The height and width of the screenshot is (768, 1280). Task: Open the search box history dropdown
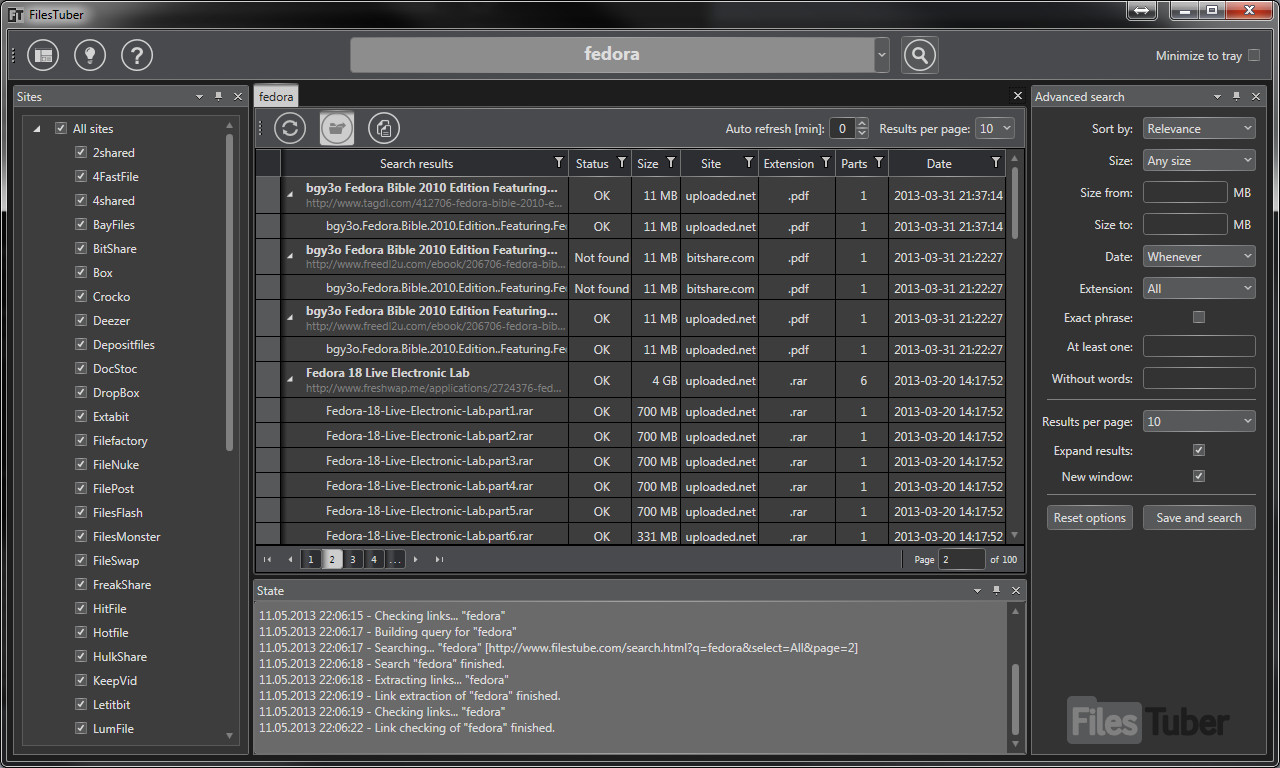(x=881, y=55)
